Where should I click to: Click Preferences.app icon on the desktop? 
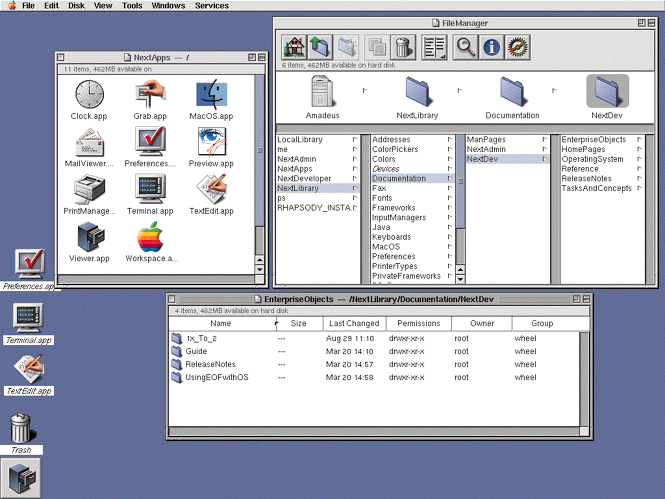pyautogui.click(x=30, y=264)
